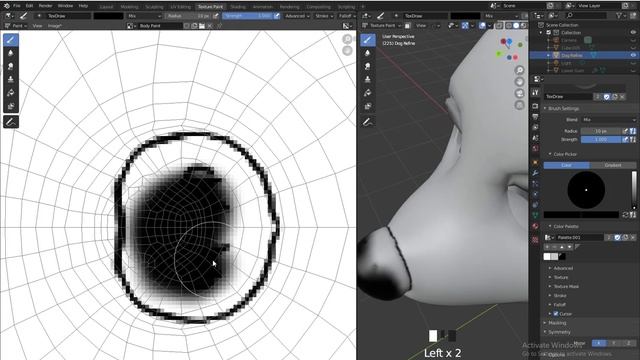This screenshot has width=640, height=360.
Task: Enable X axis symmetry mirror button
Action: (x=599, y=343)
